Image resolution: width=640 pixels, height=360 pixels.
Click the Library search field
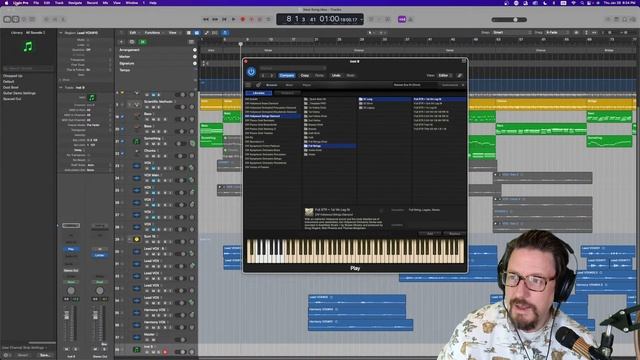click(x=28, y=68)
